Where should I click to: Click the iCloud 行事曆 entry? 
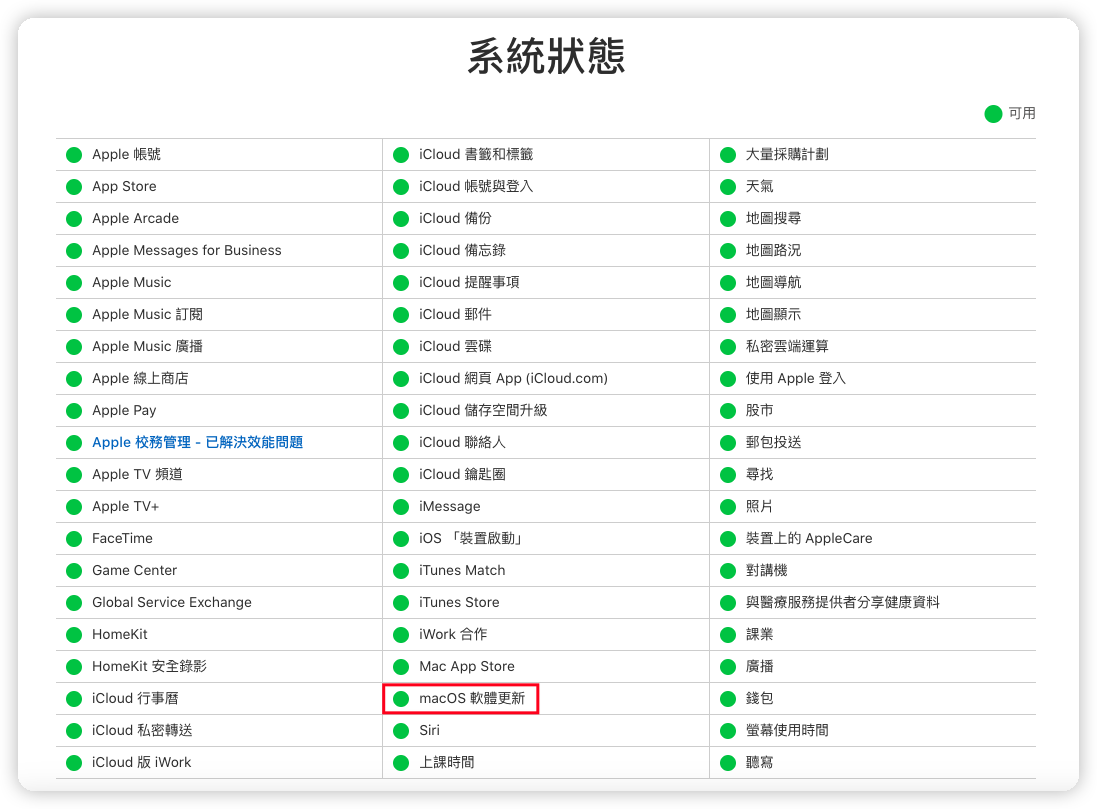pos(135,698)
